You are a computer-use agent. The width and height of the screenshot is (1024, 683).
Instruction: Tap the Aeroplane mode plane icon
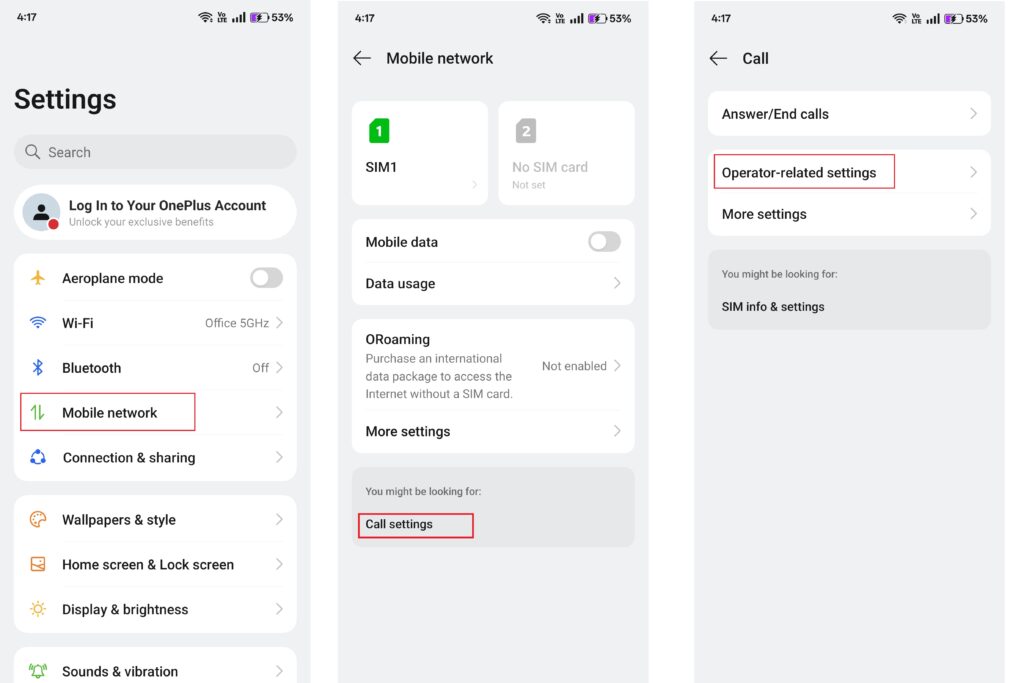(38, 278)
